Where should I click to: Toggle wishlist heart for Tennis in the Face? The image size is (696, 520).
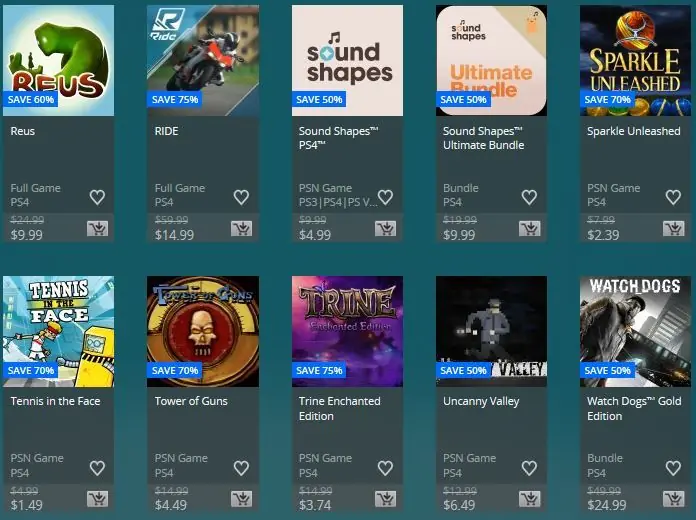97,468
